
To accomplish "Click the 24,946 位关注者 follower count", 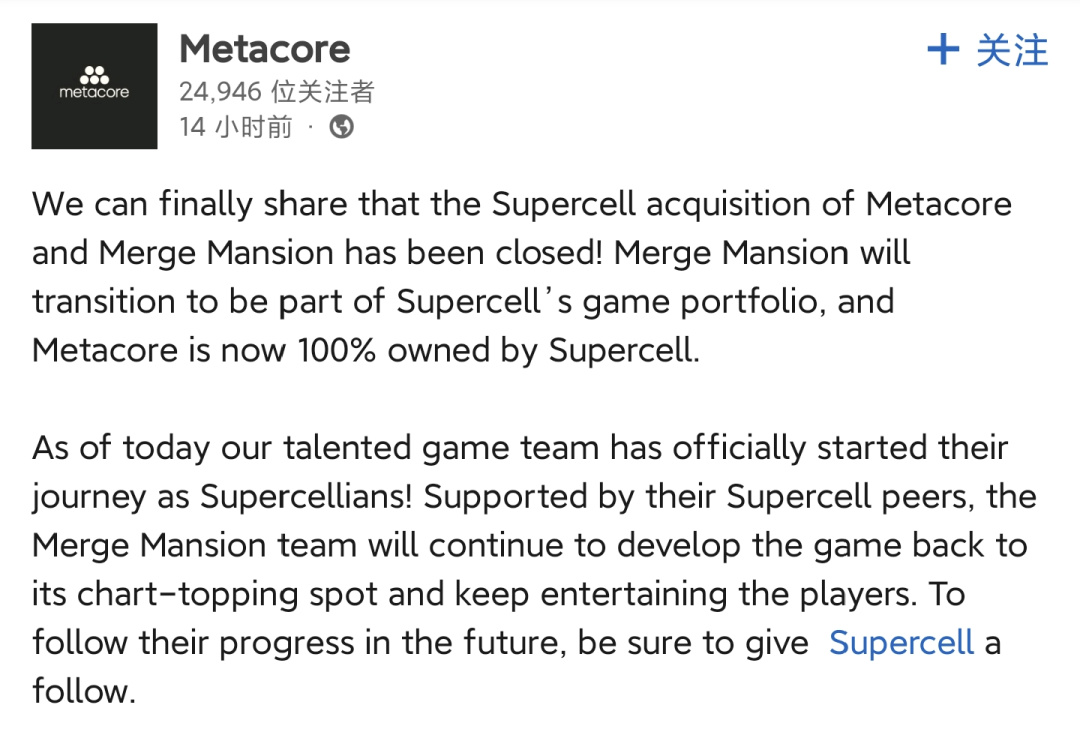I will pyautogui.click(x=277, y=91).
